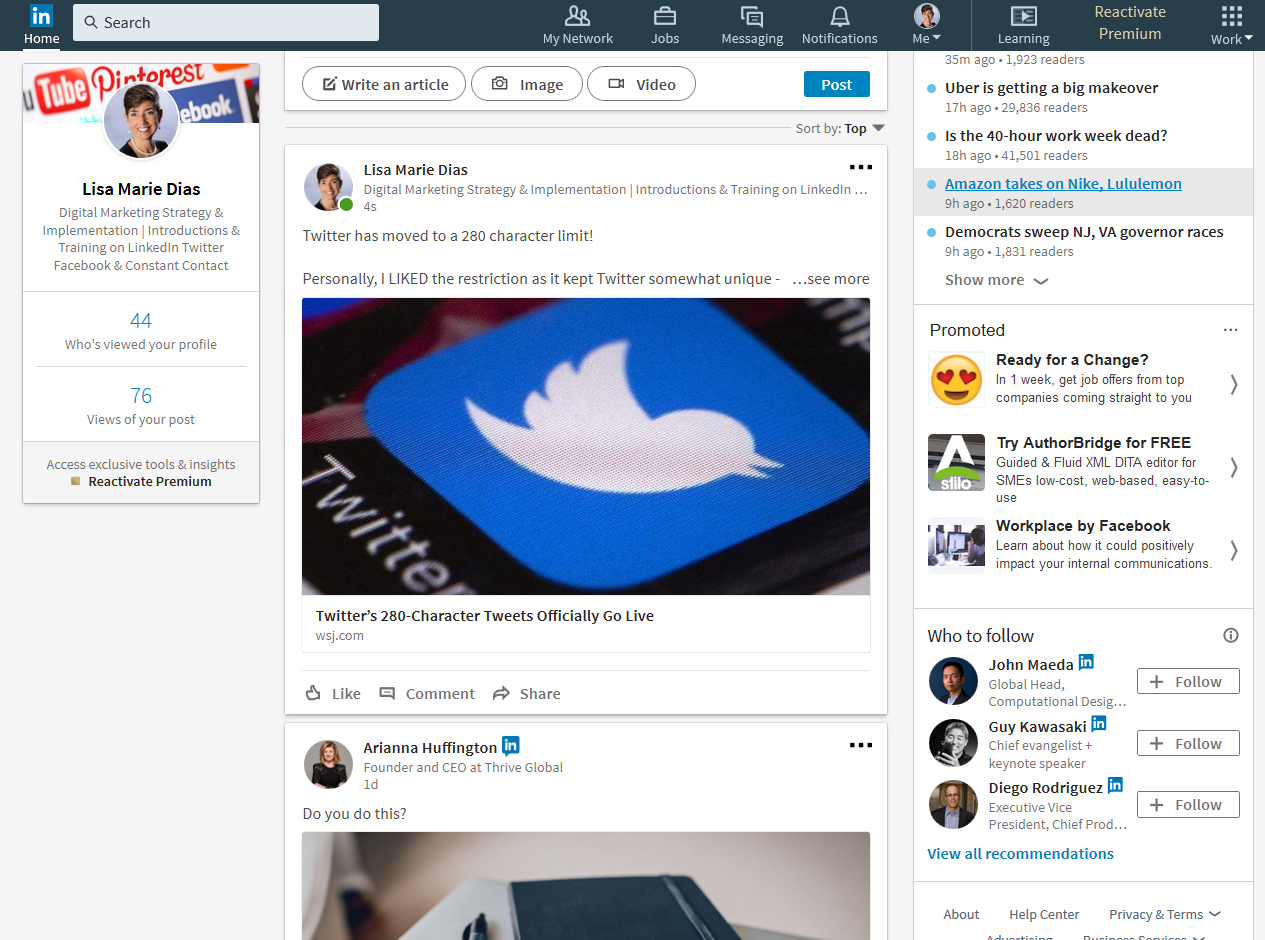Open news story Uber is getting a big makeover
The height and width of the screenshot is (940, 1265).
1052,88
